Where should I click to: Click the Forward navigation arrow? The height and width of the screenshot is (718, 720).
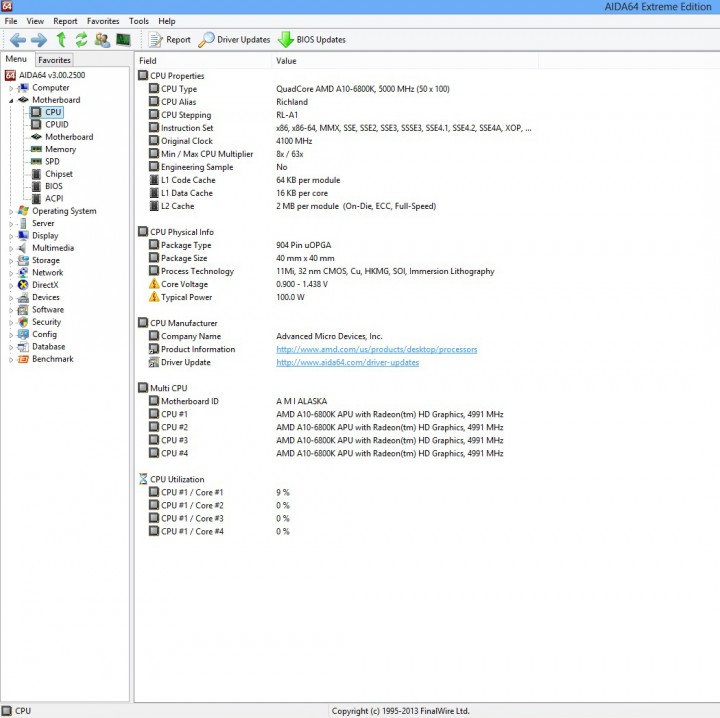pyautogui.click(x=39, y=40)
